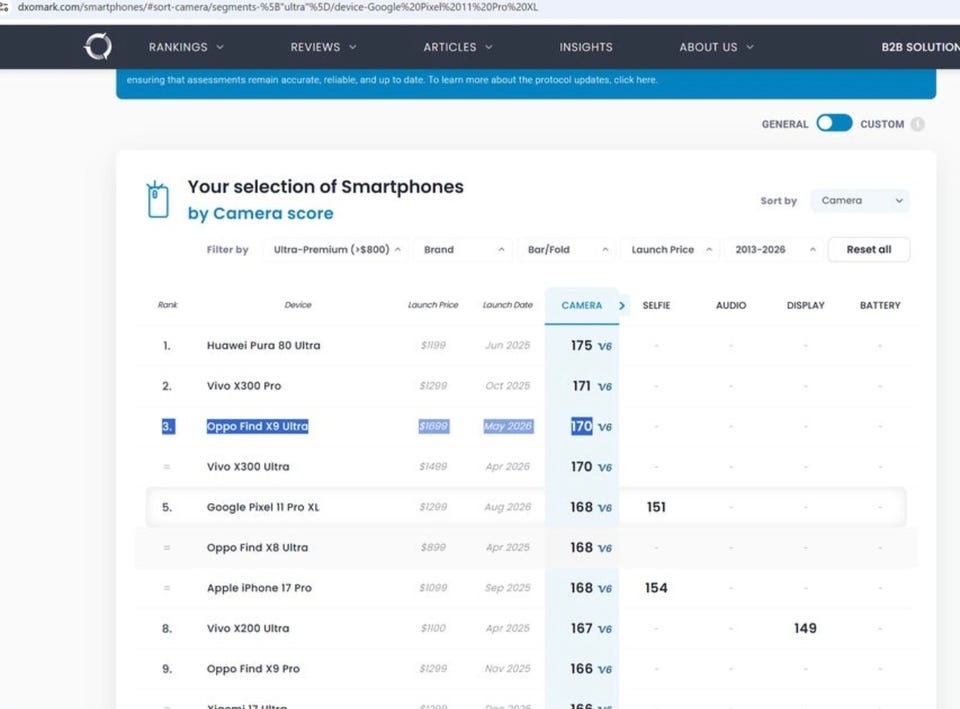Open the Vivo X300 Pro entry
The width and height of the screenshot is (960, 709).
pos(244,386)
